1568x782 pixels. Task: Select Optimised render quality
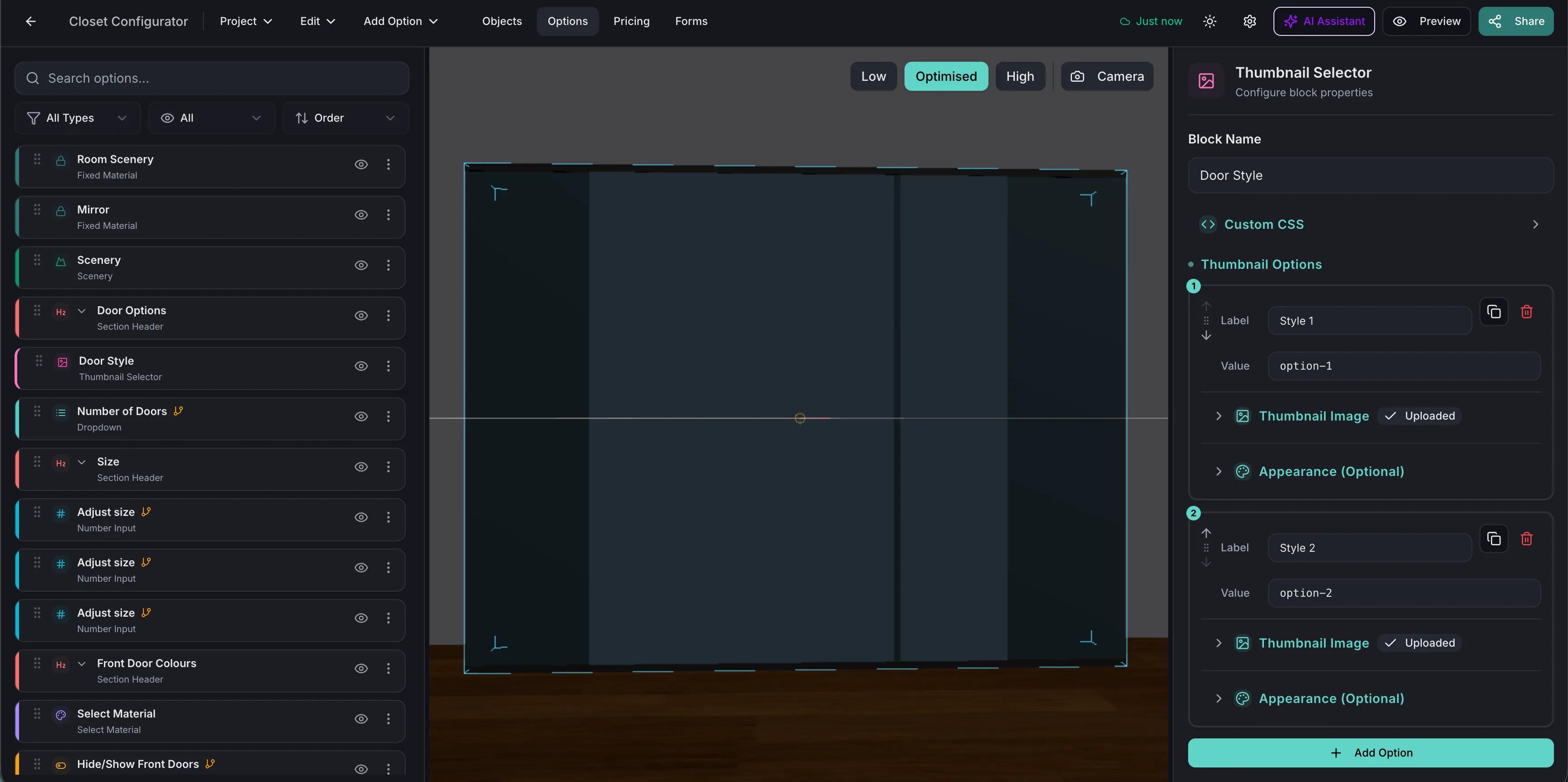(x=946, y=77)
